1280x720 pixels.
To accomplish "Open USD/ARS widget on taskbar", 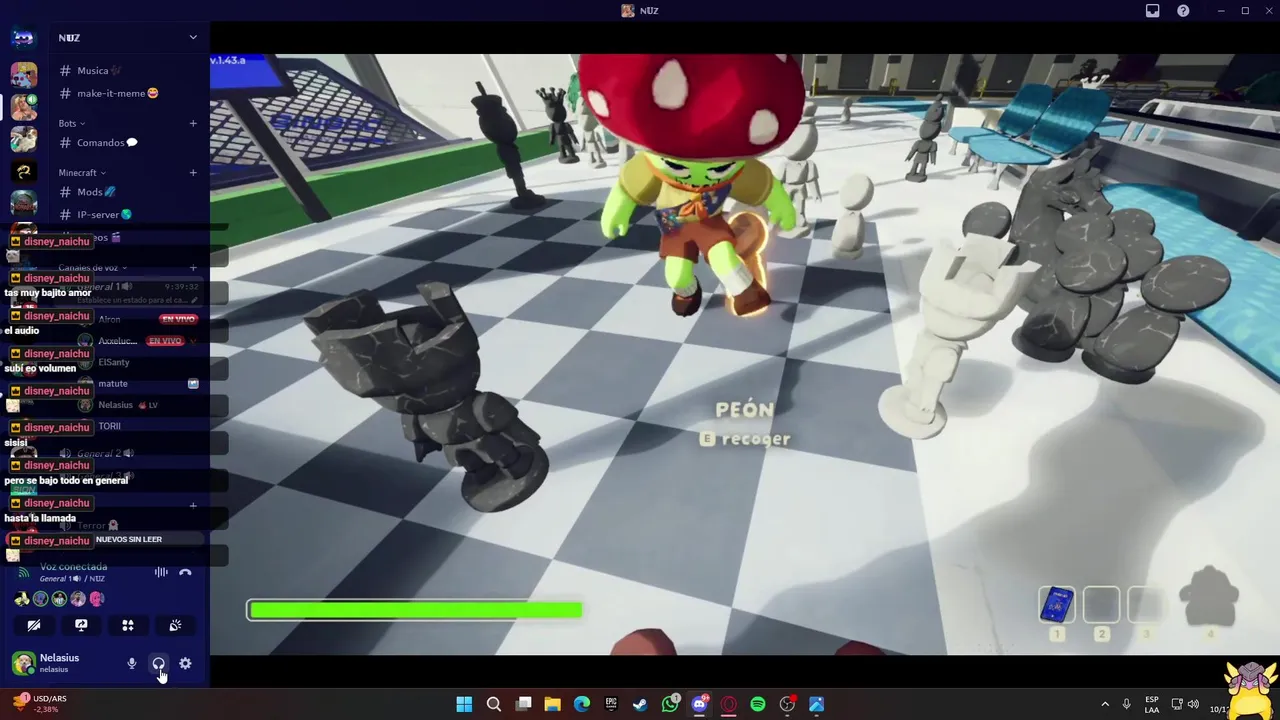I will point(40,703).
